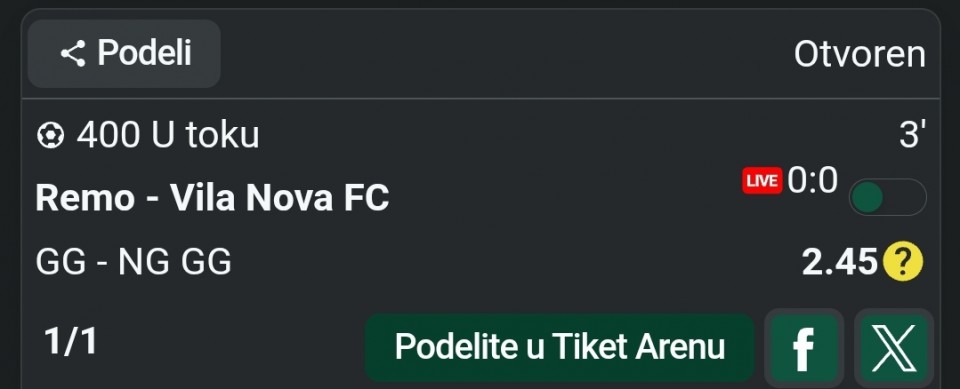Click the Podeli text label

[144, 53]
